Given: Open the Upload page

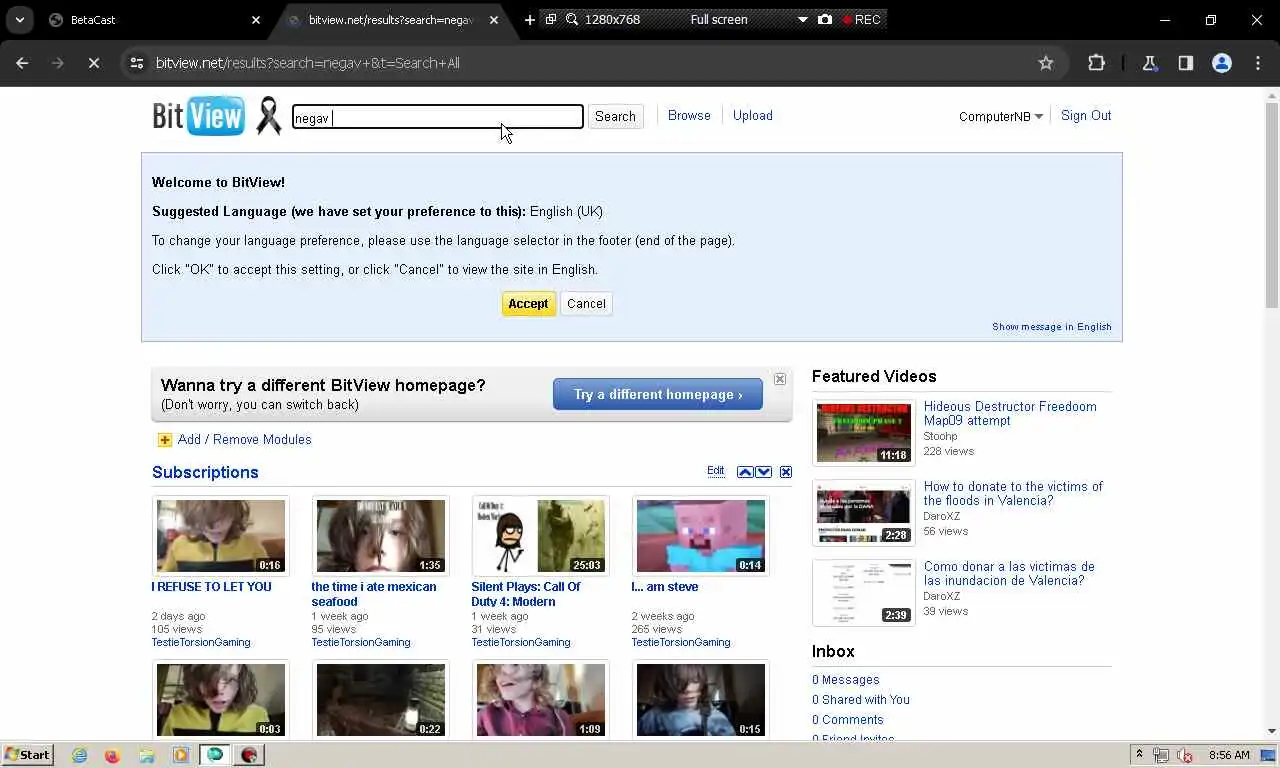Looking at the screenshot, I should point(753,115).
